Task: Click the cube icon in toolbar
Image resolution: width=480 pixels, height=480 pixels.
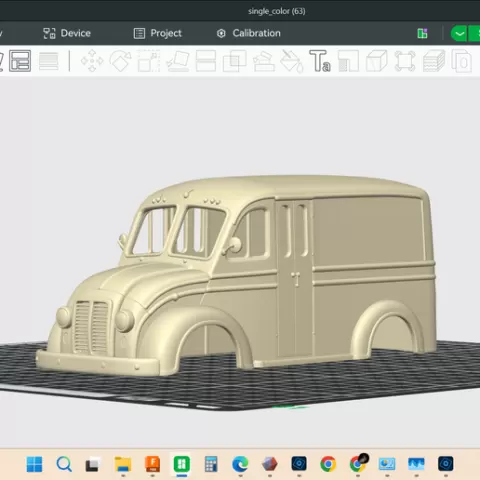Action: tap(377, 61)
